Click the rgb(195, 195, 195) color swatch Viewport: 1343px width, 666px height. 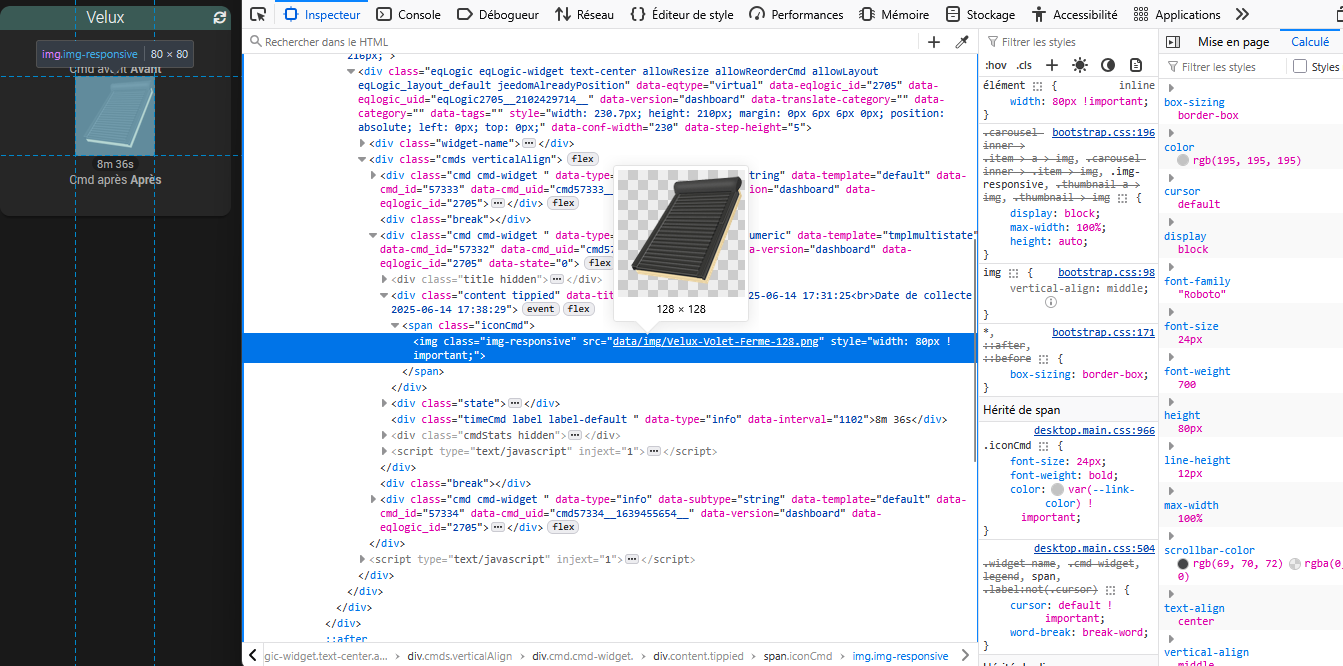coord(1183,160)
